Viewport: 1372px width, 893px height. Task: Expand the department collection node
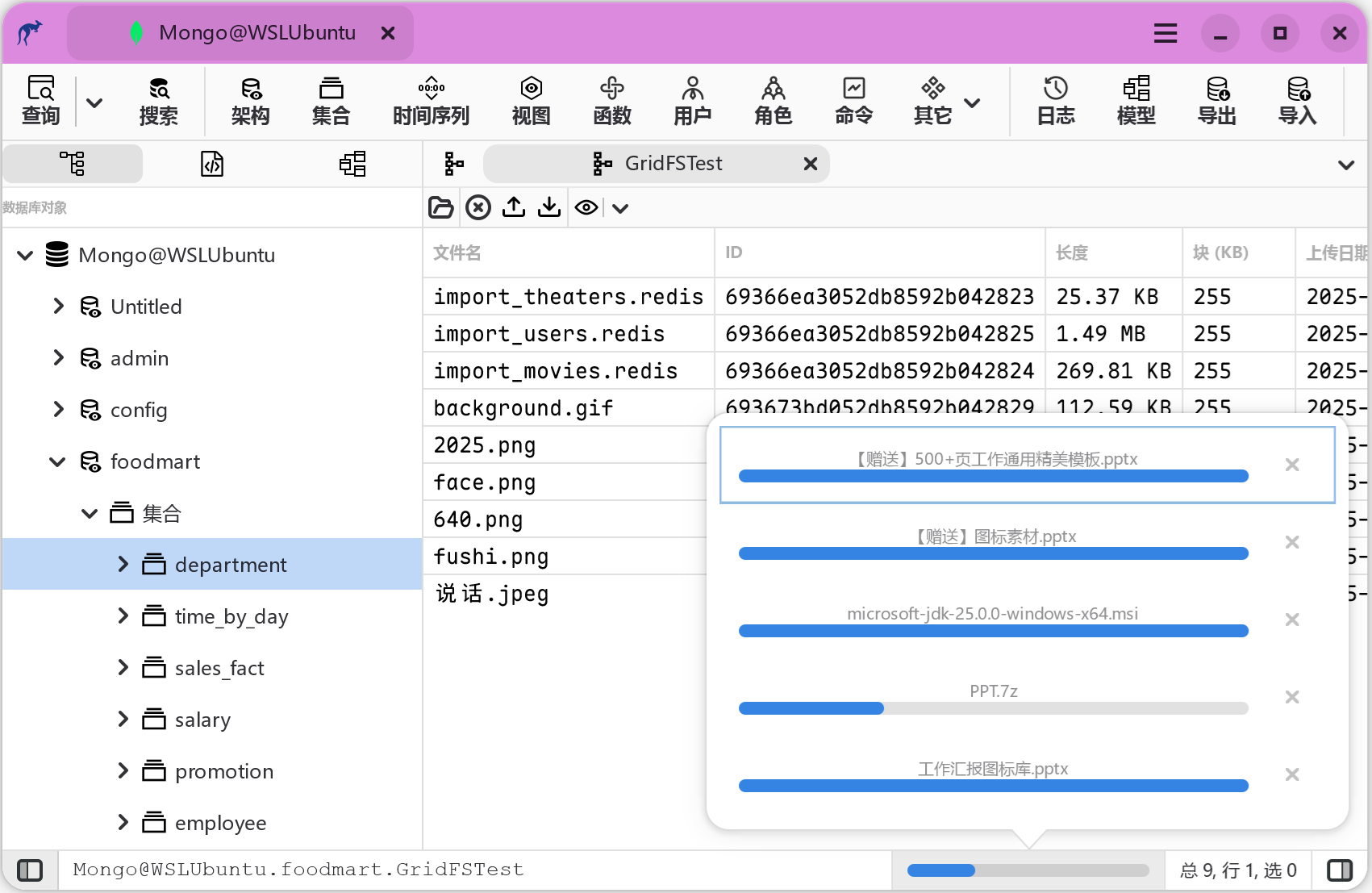click(x=123, y=565)
